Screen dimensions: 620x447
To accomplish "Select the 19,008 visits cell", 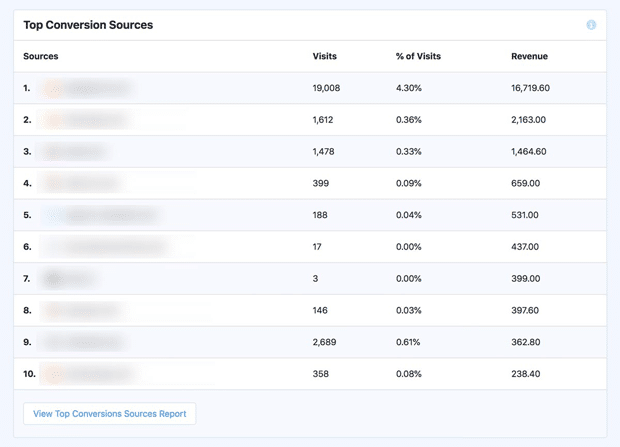I will point(326,88).
